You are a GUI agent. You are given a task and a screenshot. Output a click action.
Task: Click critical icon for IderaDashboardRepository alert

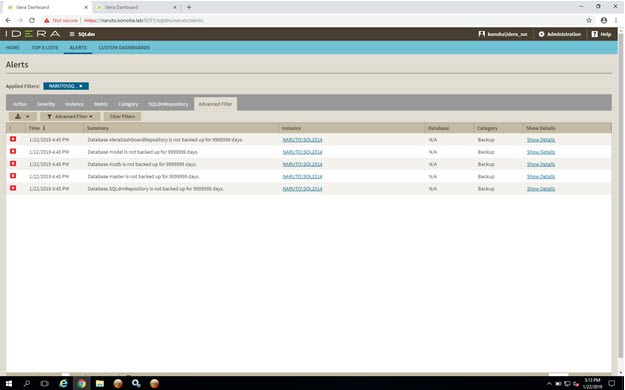click(x=13, y=139)
